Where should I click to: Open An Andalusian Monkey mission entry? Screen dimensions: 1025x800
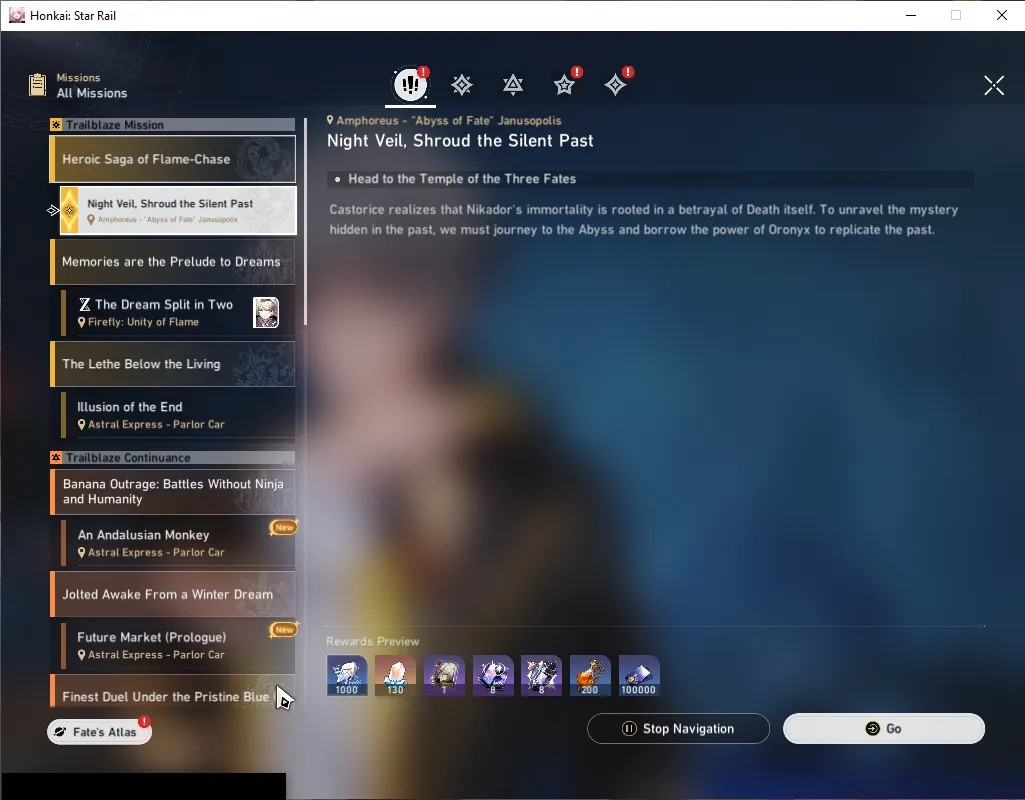coord(178,542)
